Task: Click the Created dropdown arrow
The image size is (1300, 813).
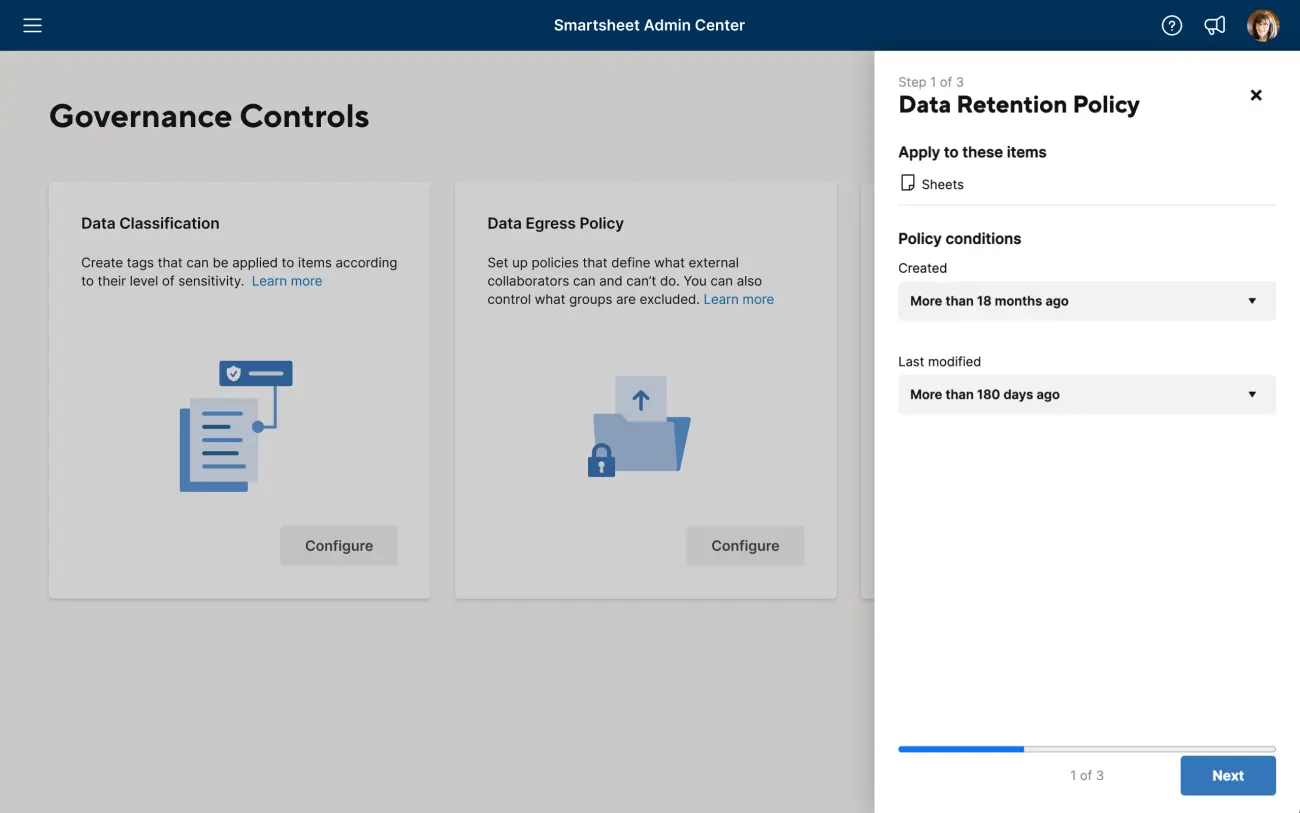Action: 1252,301
